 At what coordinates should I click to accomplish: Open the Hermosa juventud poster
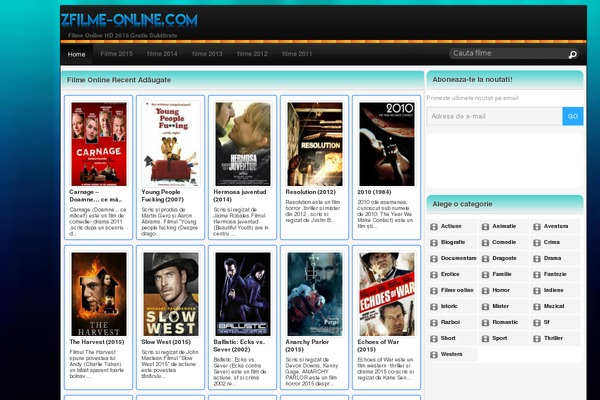coord(243,144)
